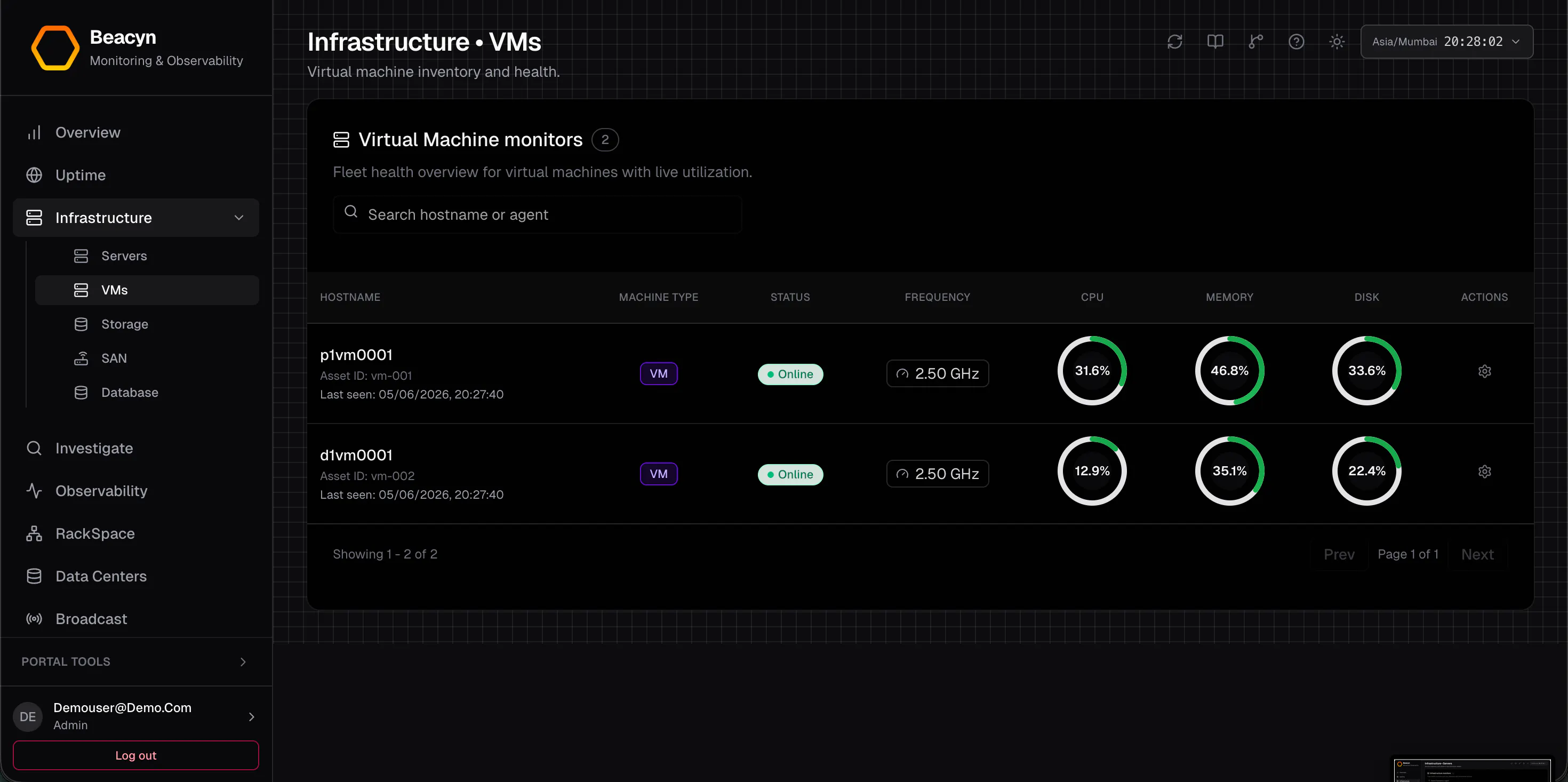The image size is (1568, 782).
Task: Go to Servers submenu item
Action: pyautogui.click(x=147, y=256)
